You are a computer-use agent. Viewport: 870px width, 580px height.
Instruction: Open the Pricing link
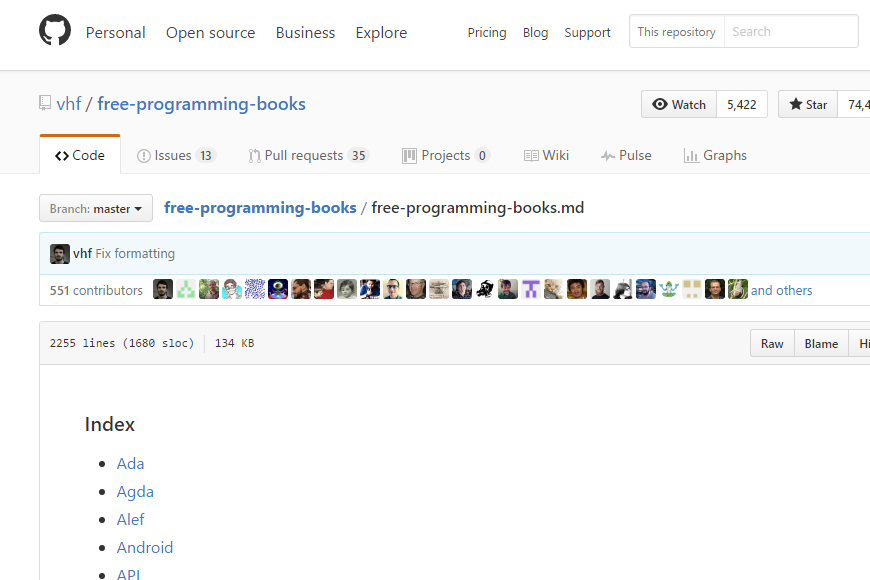[487, 33]
